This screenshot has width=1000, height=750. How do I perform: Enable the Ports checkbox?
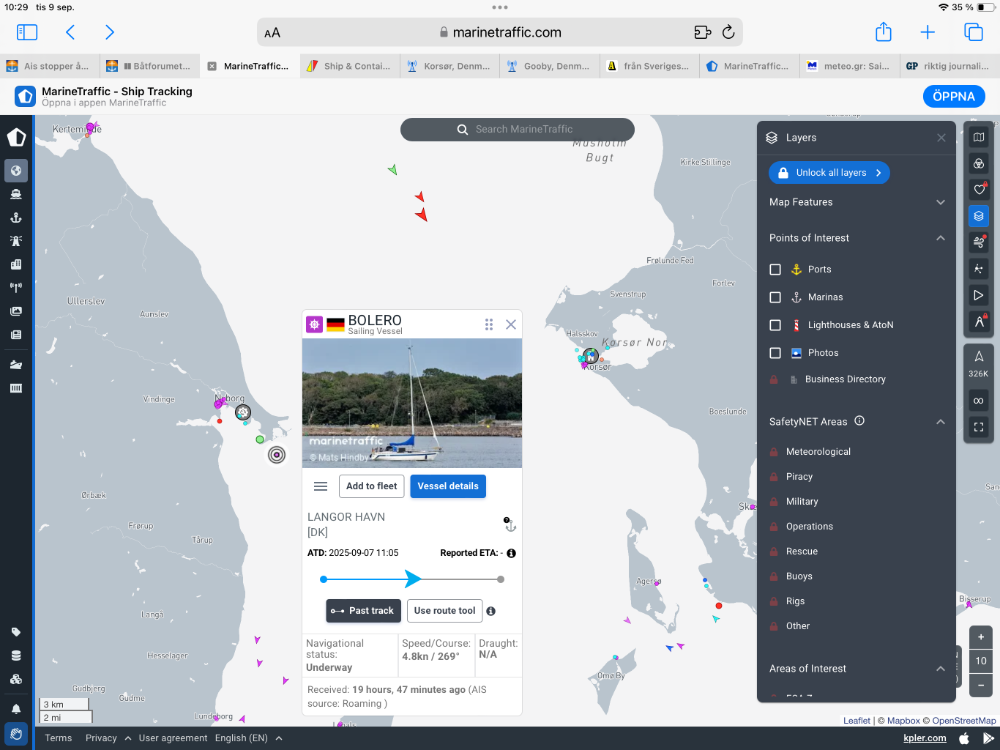point(775,269)
